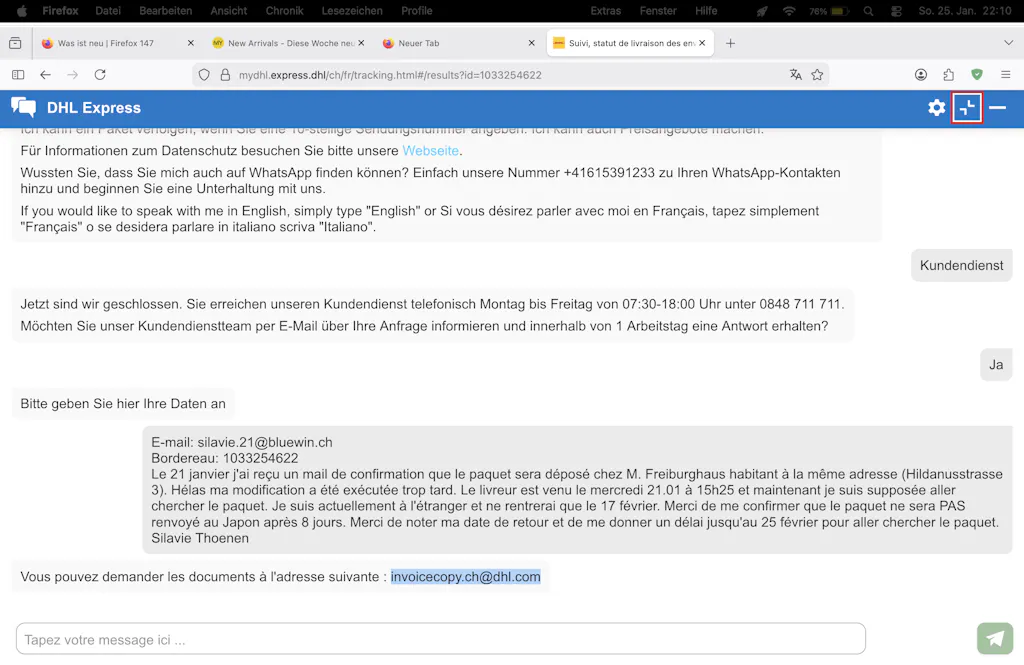Send the message with the paper-plane button
This screenshot has height=665, width=1024.
click(995, 638)
